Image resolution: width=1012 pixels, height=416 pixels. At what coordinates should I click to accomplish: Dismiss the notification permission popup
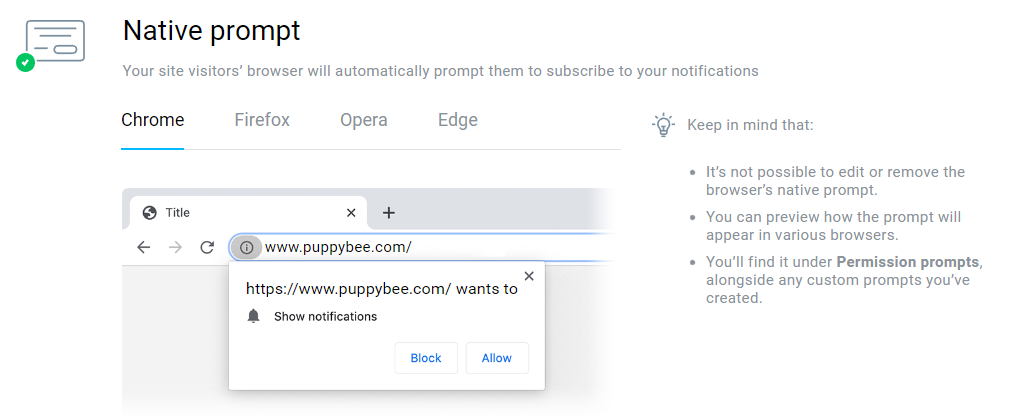(529, 276)
